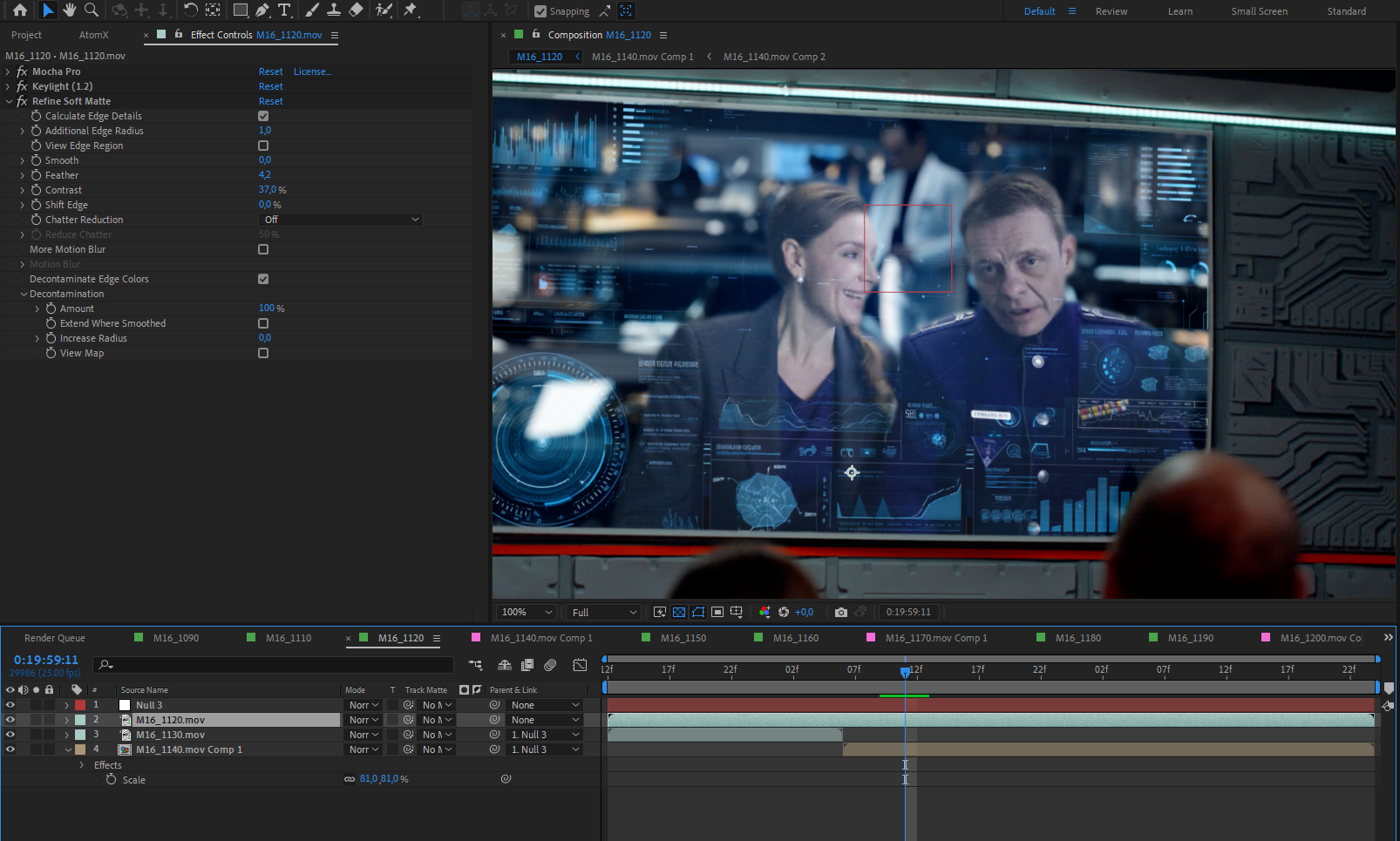The width and height of the screenshot is (1400, 841).
Task: Uncheck Decontaminate Edge Colors
Action: [x=263, y=279]
